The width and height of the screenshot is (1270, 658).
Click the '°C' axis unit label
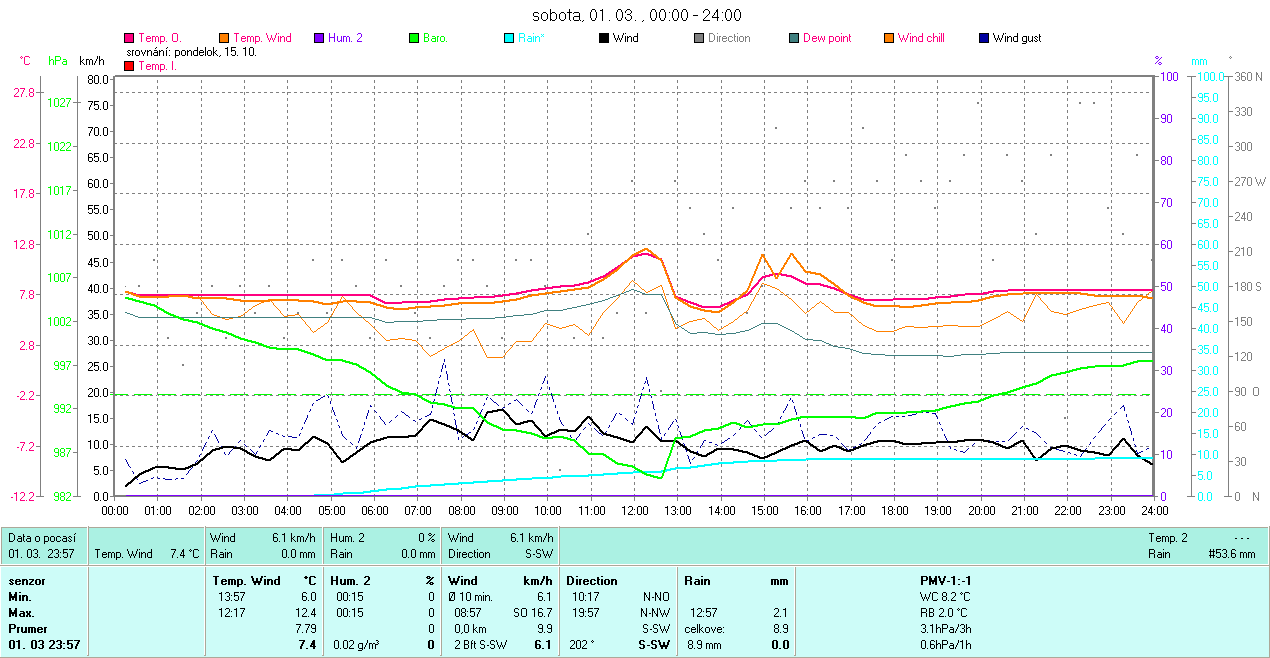click(25, 61)
